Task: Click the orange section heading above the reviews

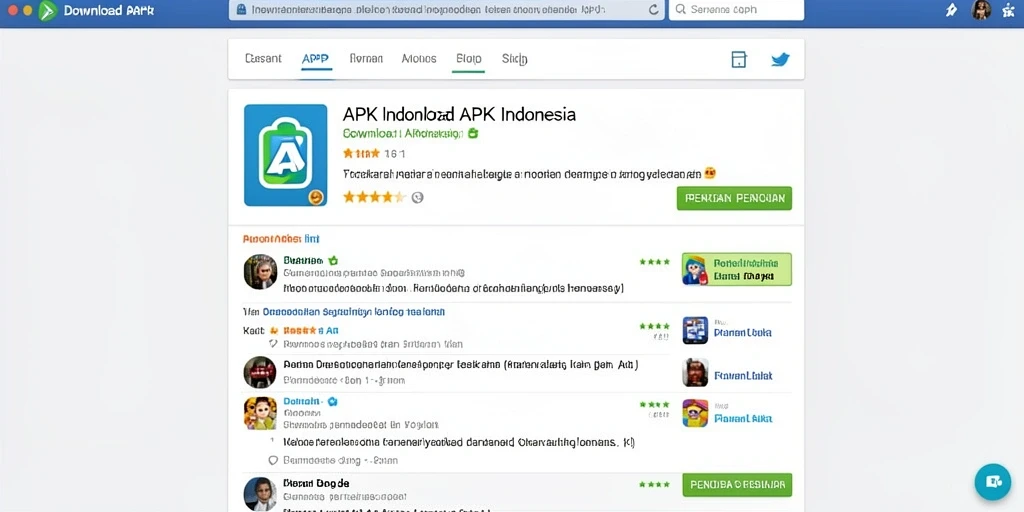Action: click(281, 239)
